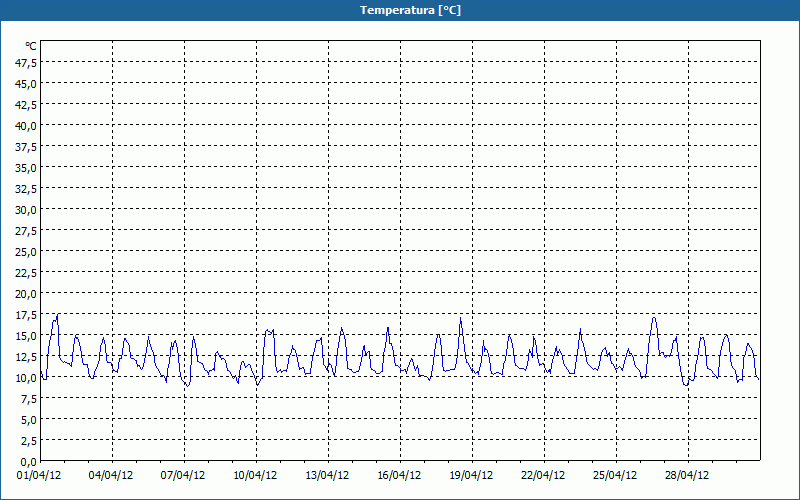This screenshot has height=500, width=800.
Task: Select the 40,0 y-axis value
Action: 26,126
